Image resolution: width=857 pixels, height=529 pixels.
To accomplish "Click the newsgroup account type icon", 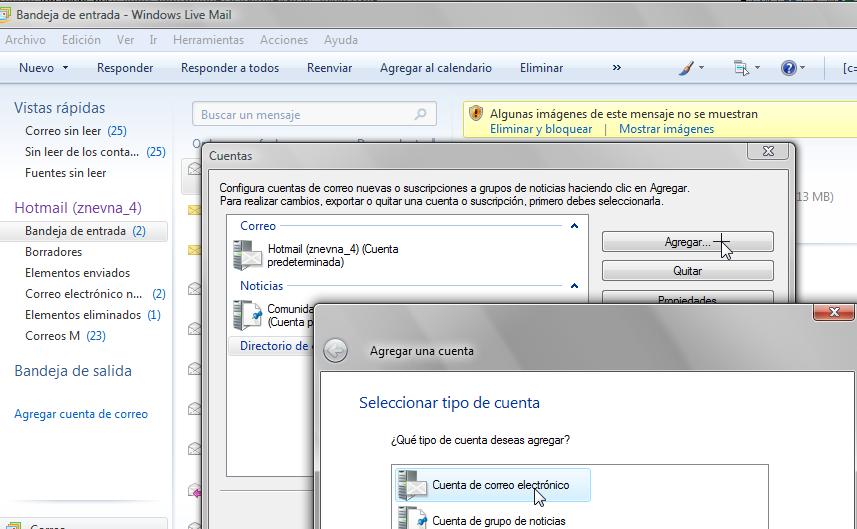I will [412, 518].
